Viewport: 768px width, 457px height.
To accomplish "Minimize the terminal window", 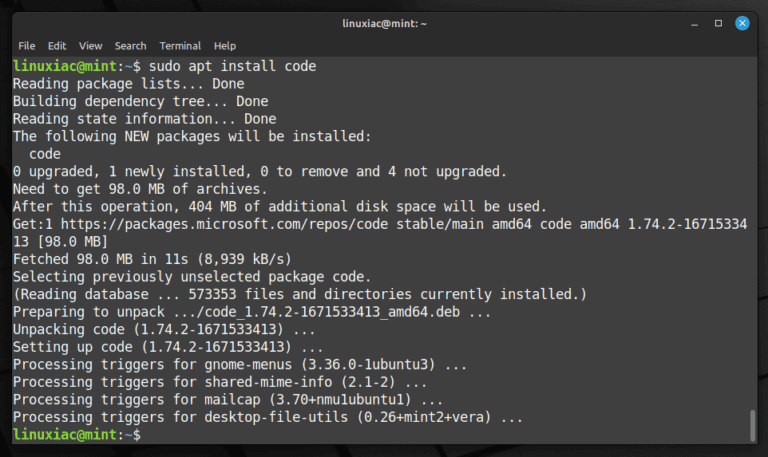I will (694, 24).
